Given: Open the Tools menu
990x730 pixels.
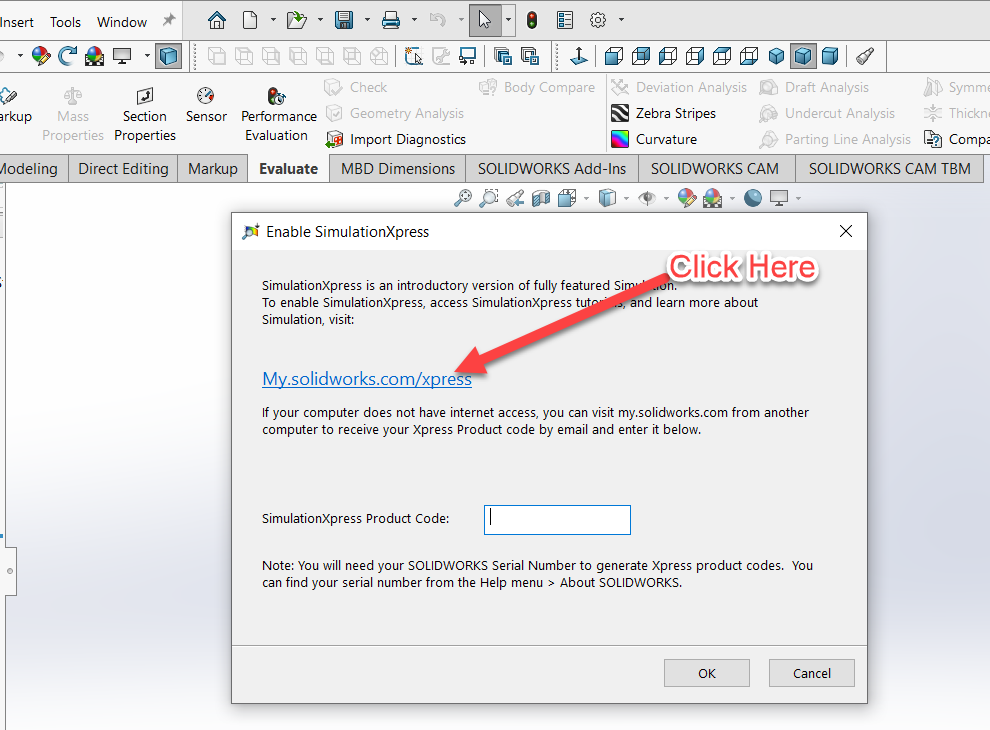Looking at the screenshot, I should point(66,22).
